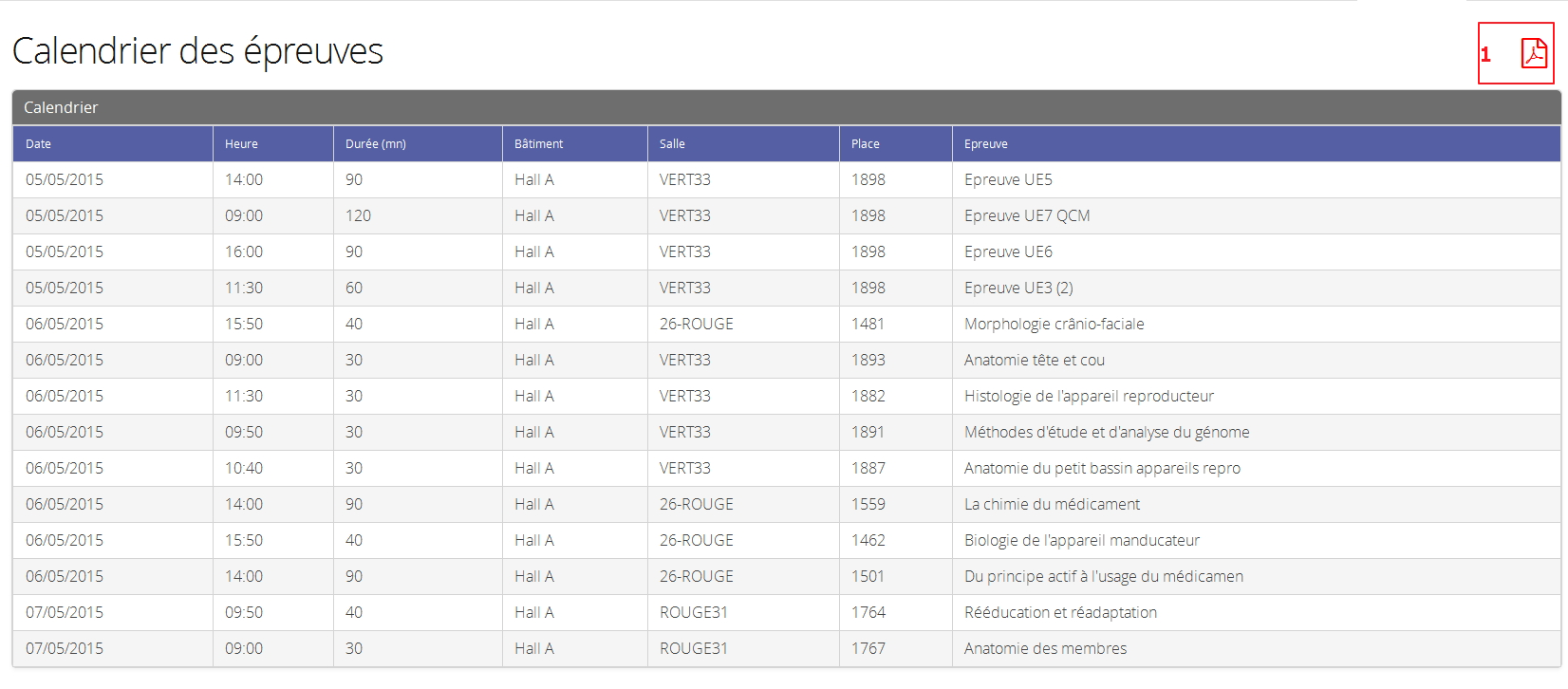Select the Epreuve UE3 (2) entry
Image resolution: width=1568 pixels, height=689 pixels.
click(x=1017, y=289)
